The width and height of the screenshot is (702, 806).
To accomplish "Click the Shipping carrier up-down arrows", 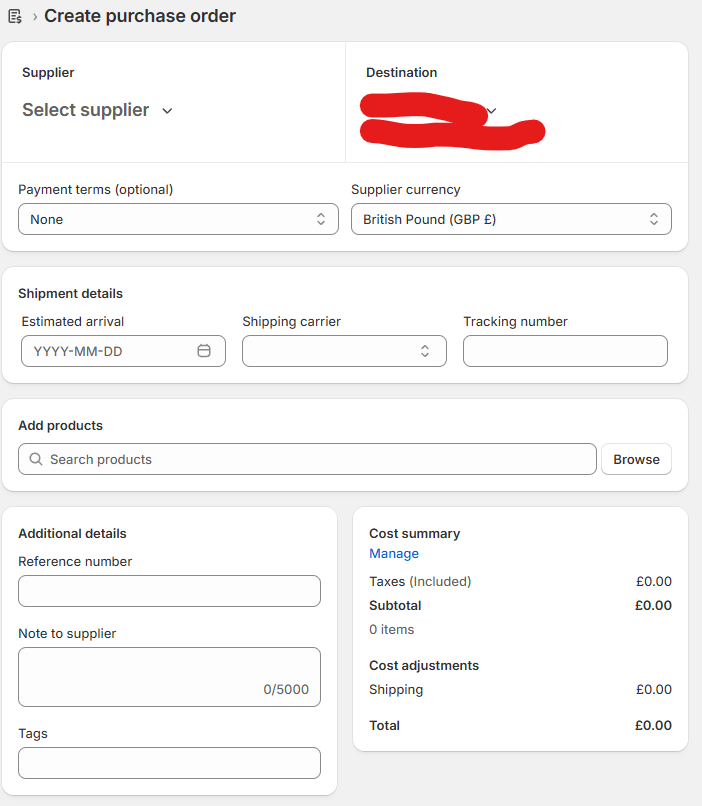I will pyautogui.click(x=425, y=351).
